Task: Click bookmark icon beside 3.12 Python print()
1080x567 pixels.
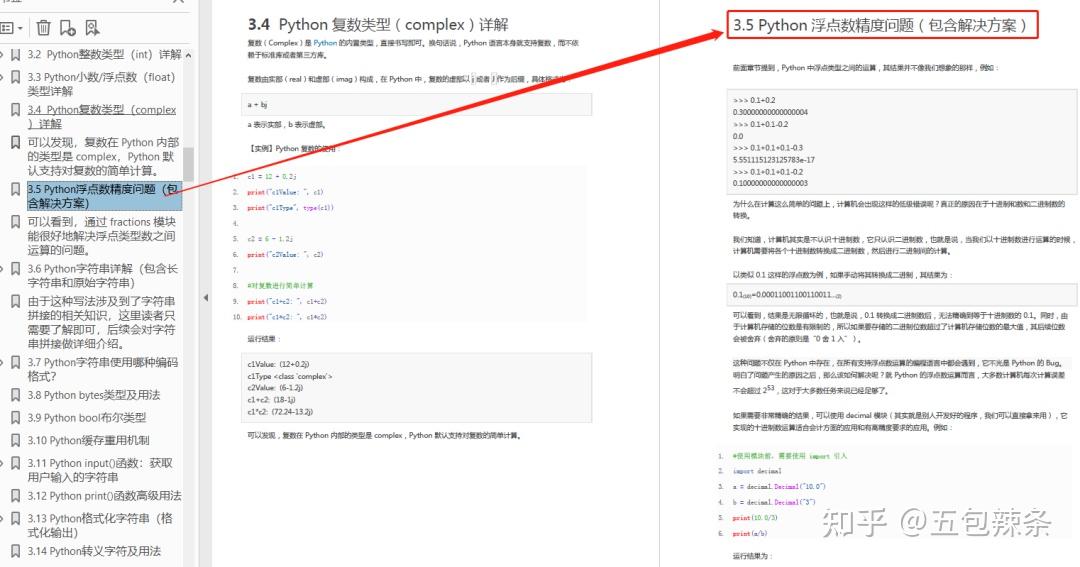Action: 16,496
